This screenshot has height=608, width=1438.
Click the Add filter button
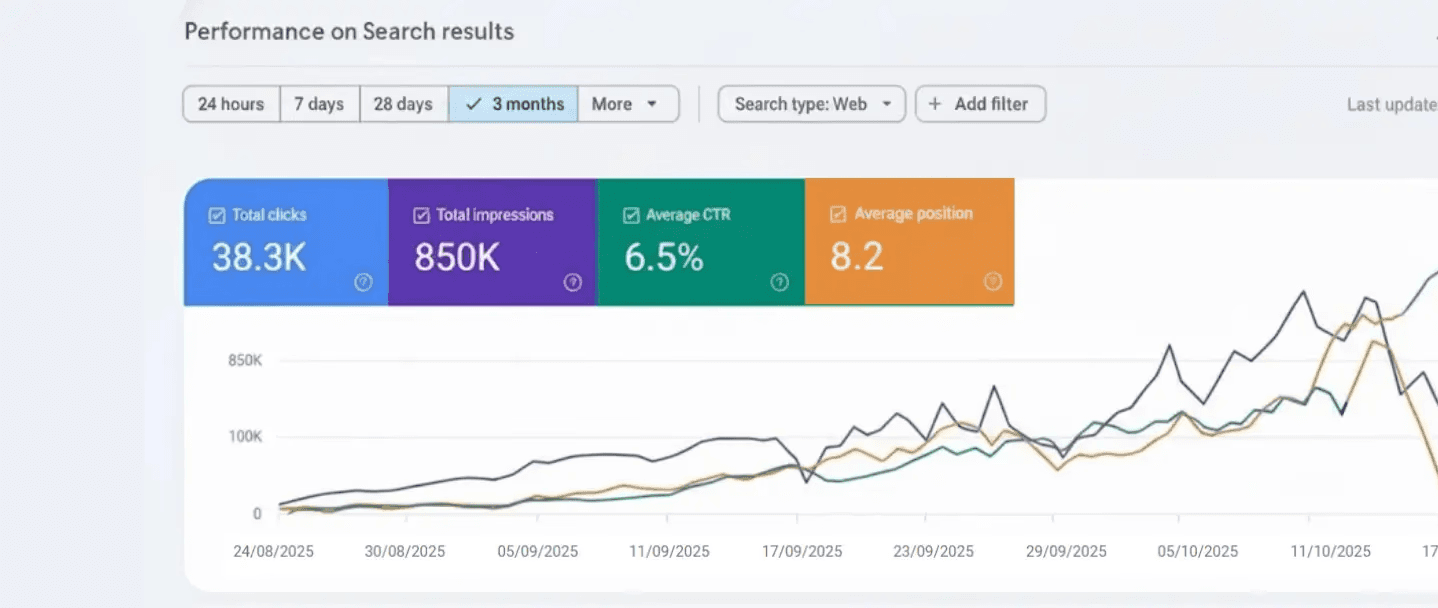tap(981, 104)
